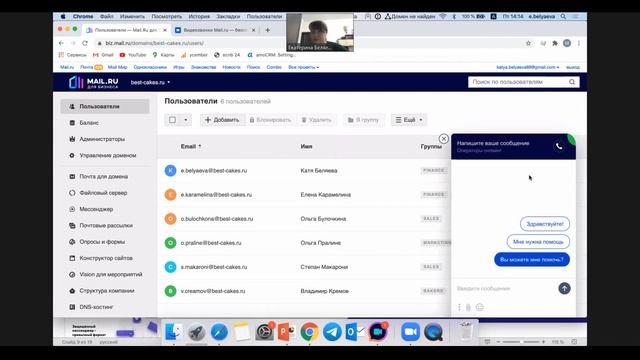Click the phone call icon in chat
The height and width of the screenshot is (360, 640).
click(559, 146)
